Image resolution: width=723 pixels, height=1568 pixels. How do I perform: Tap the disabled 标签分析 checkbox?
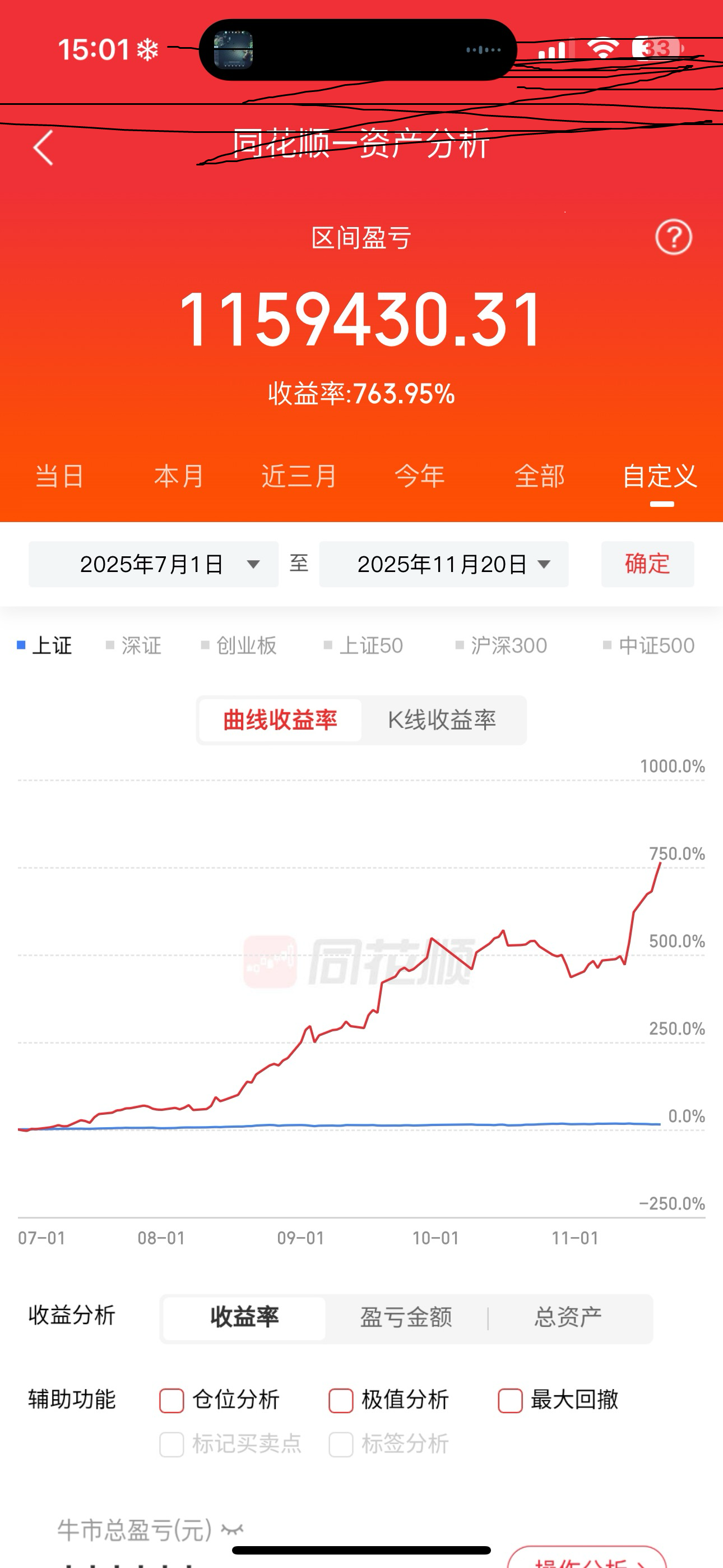pos(341,1445)
